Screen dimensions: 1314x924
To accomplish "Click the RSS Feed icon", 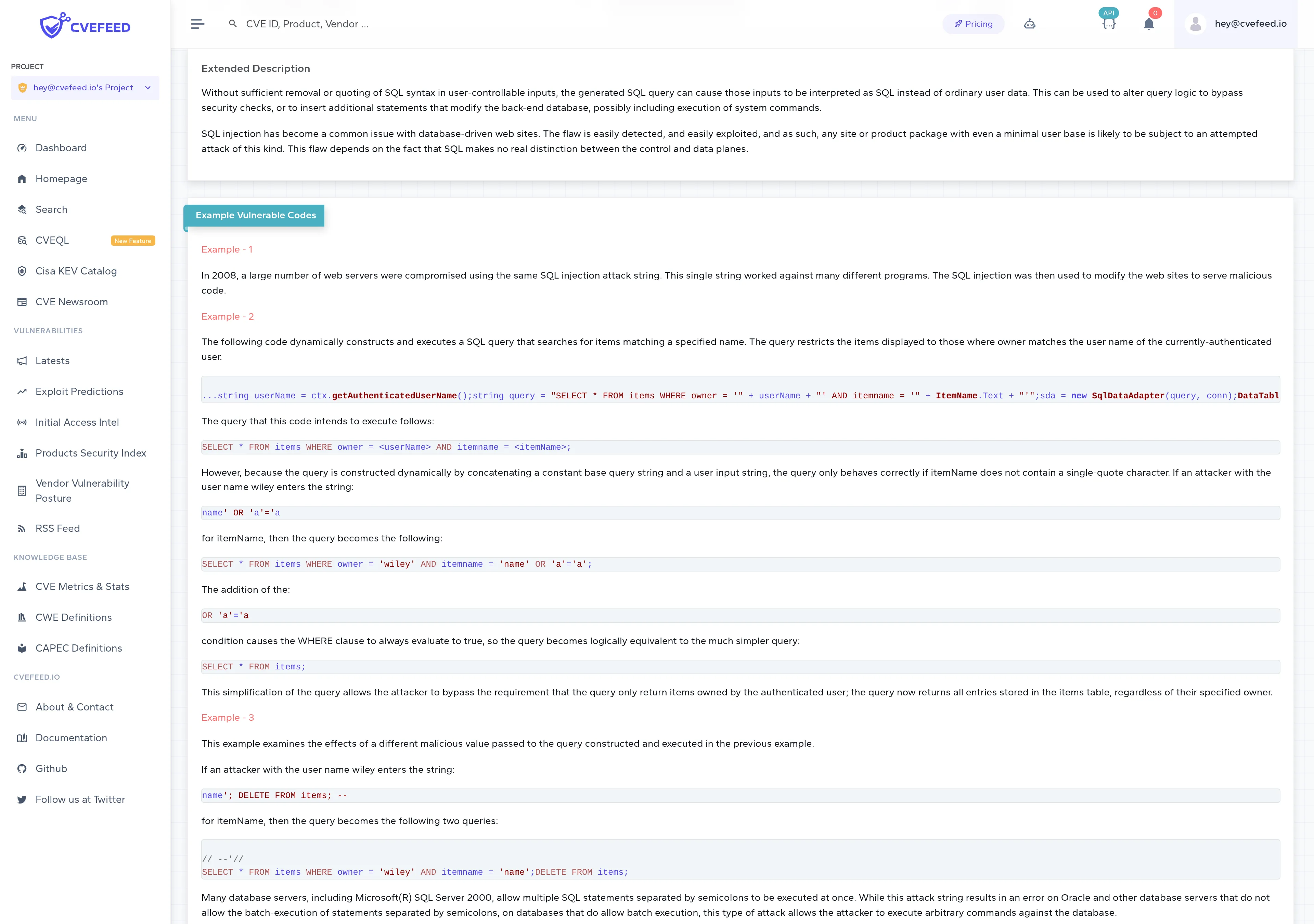I will [22, 528].
